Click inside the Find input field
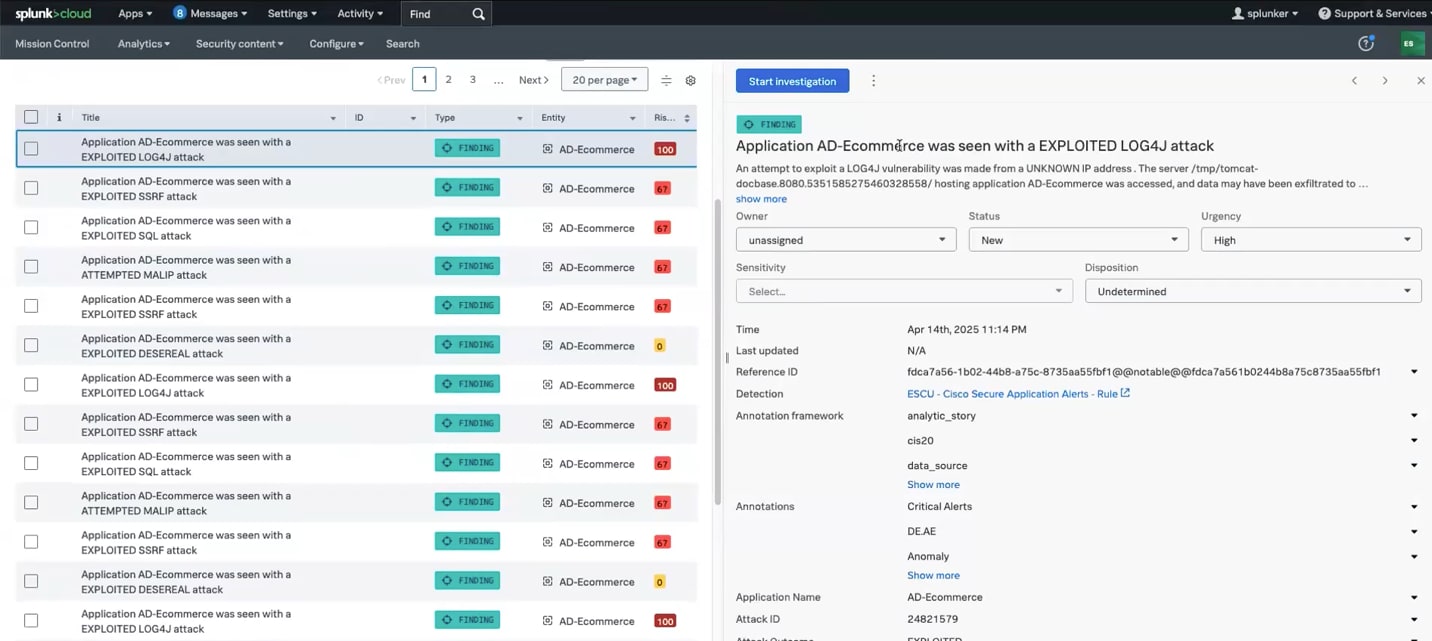Image resolution: width=1432 pixels, height=641 pixels. (x=436, y=14)
